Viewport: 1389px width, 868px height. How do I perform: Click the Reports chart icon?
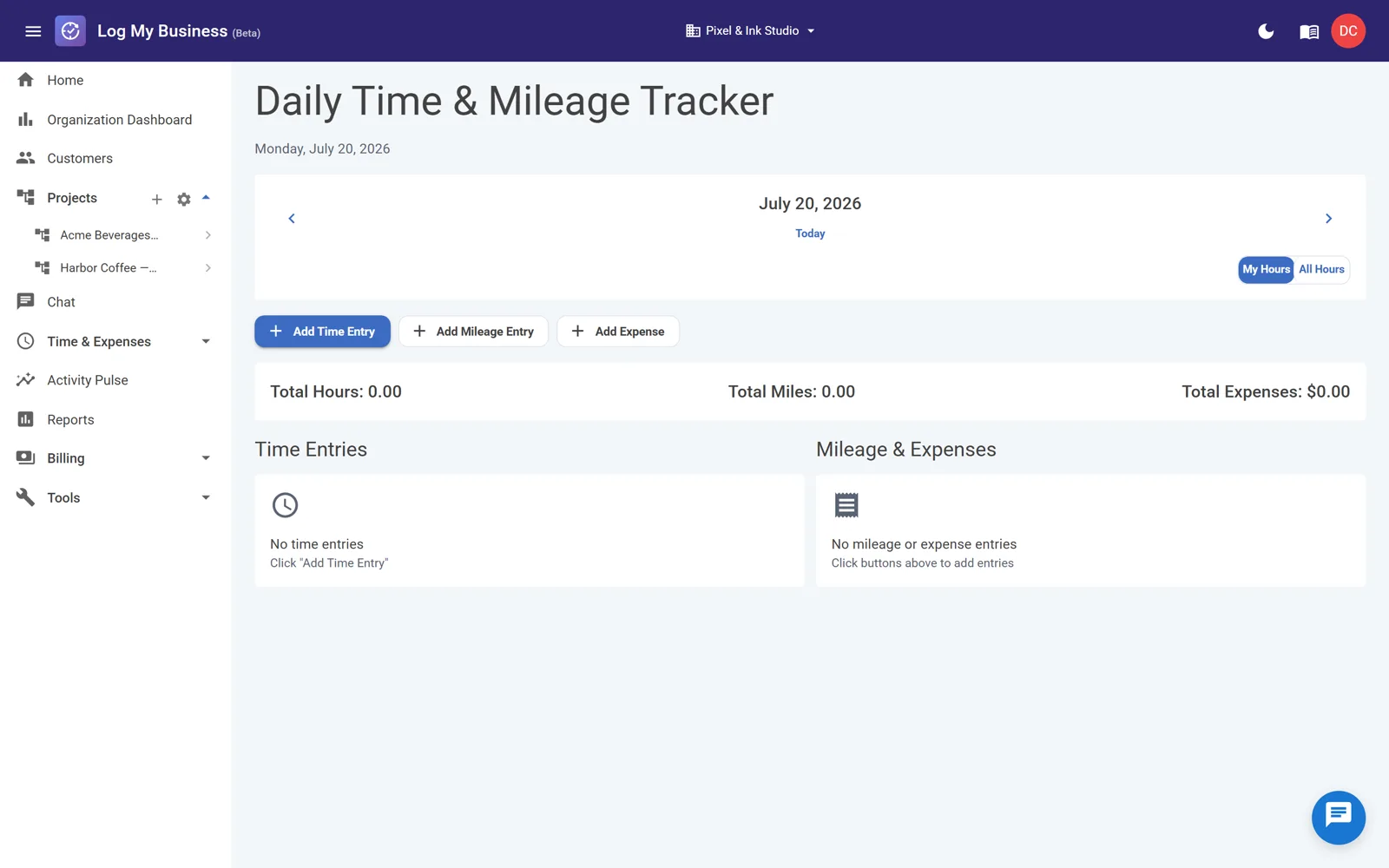25,419
